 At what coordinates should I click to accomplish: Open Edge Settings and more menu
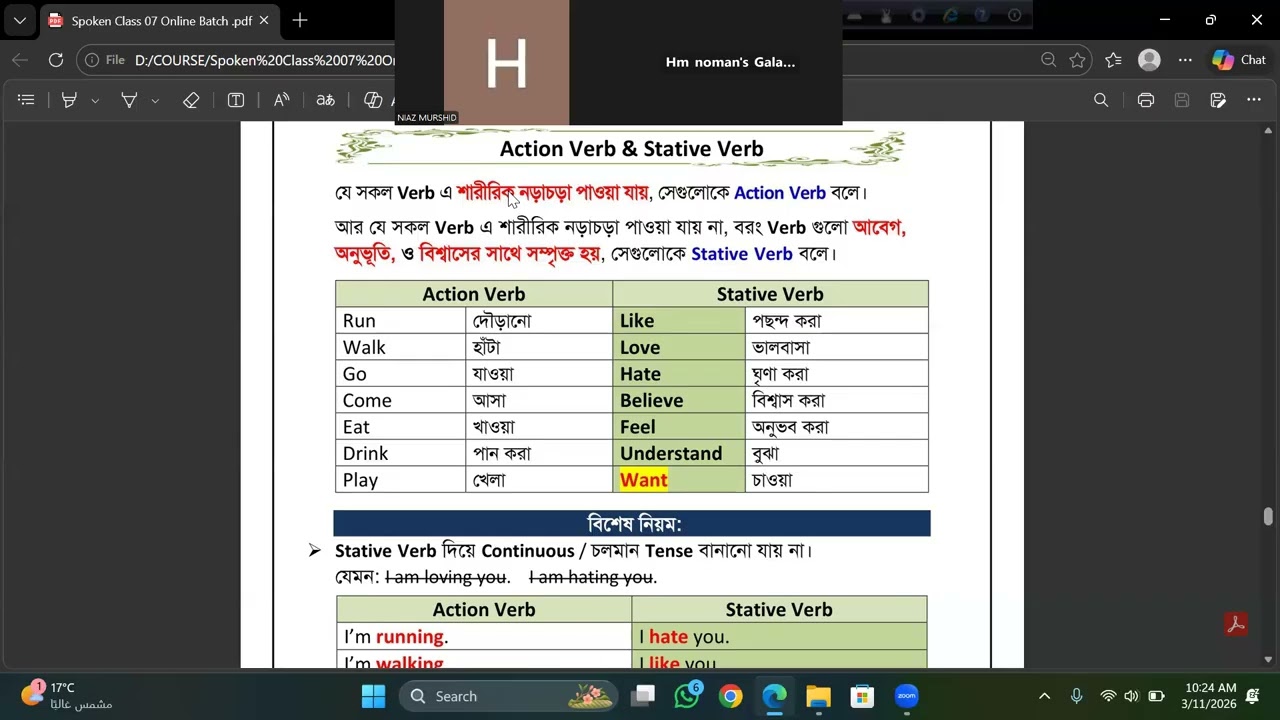pos(1185,60)
